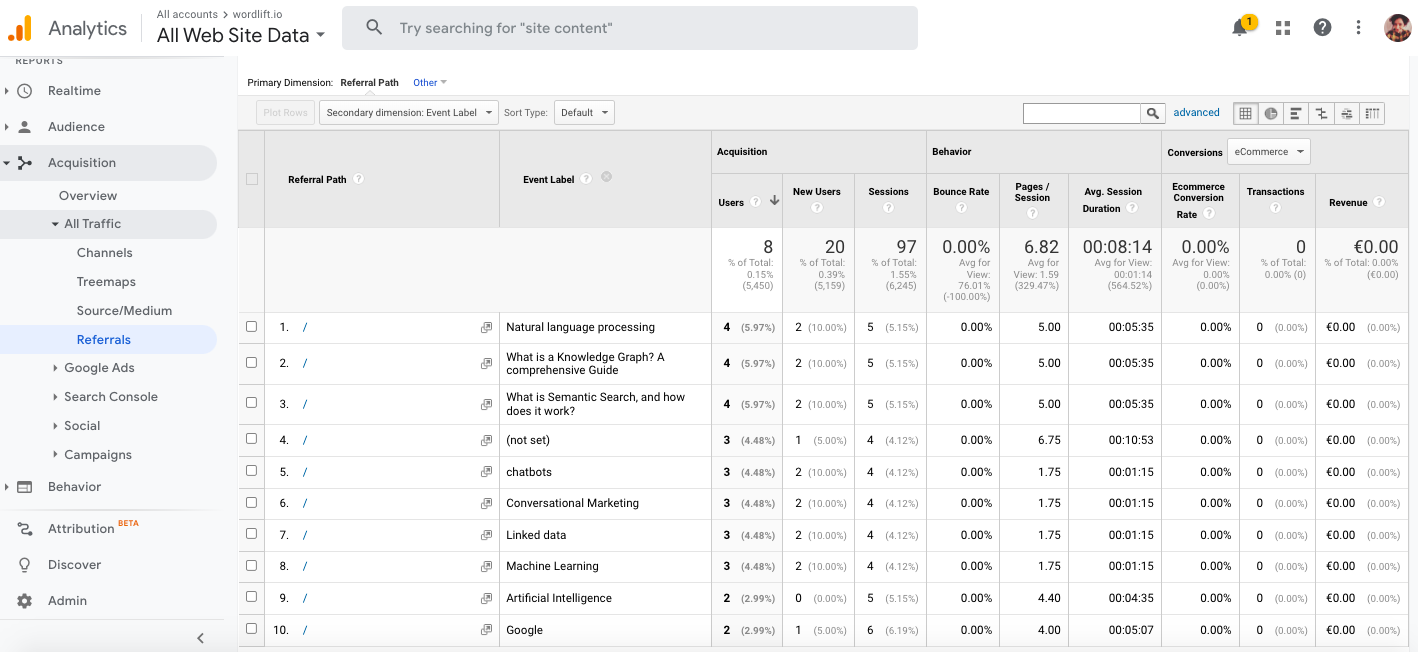
Task: Open the Sort Type Default dropdown
Action: pos(584,113)
